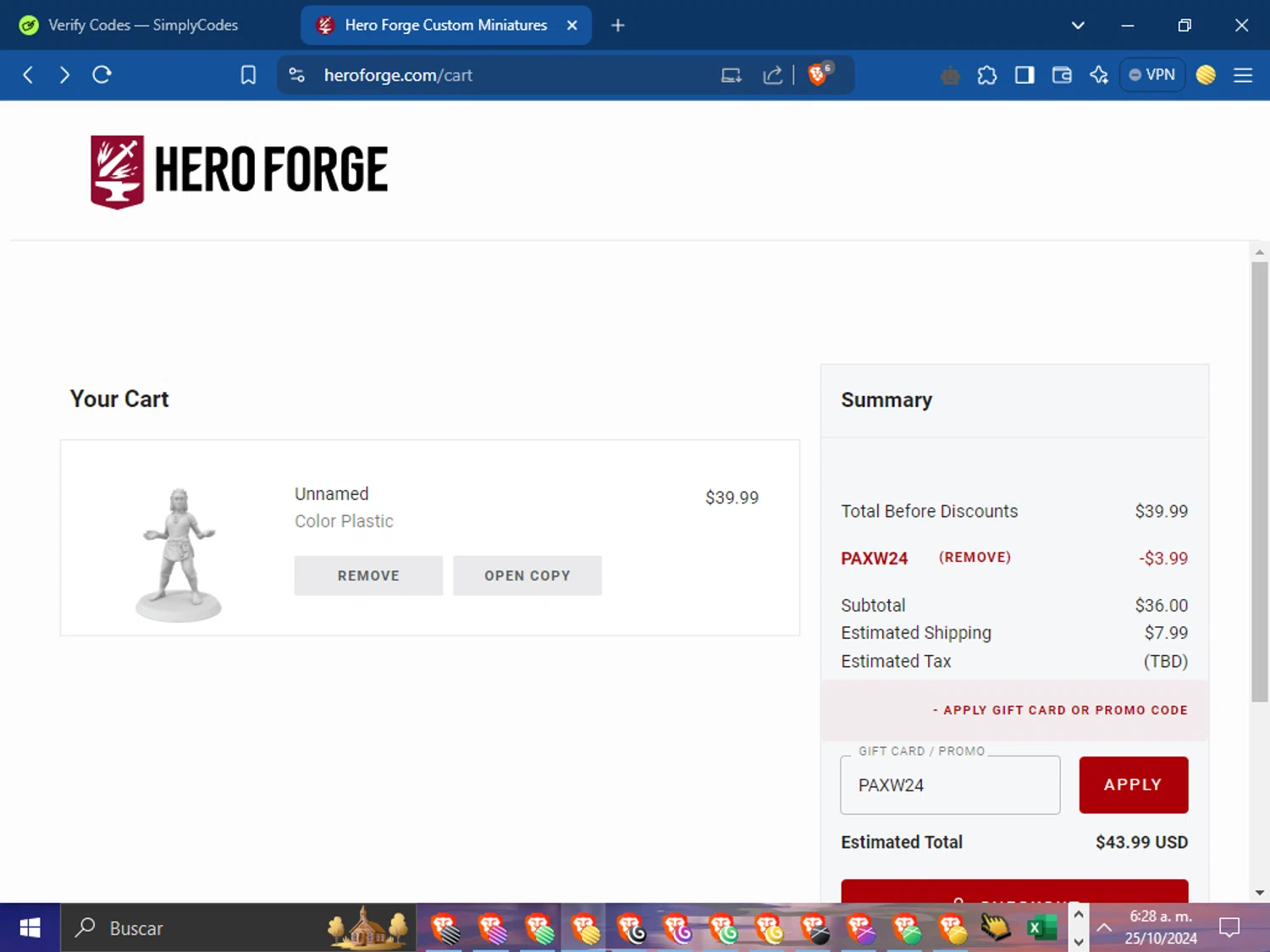Share this page using the share icon
Screen dimensions: 1270x952
[772, 75]
